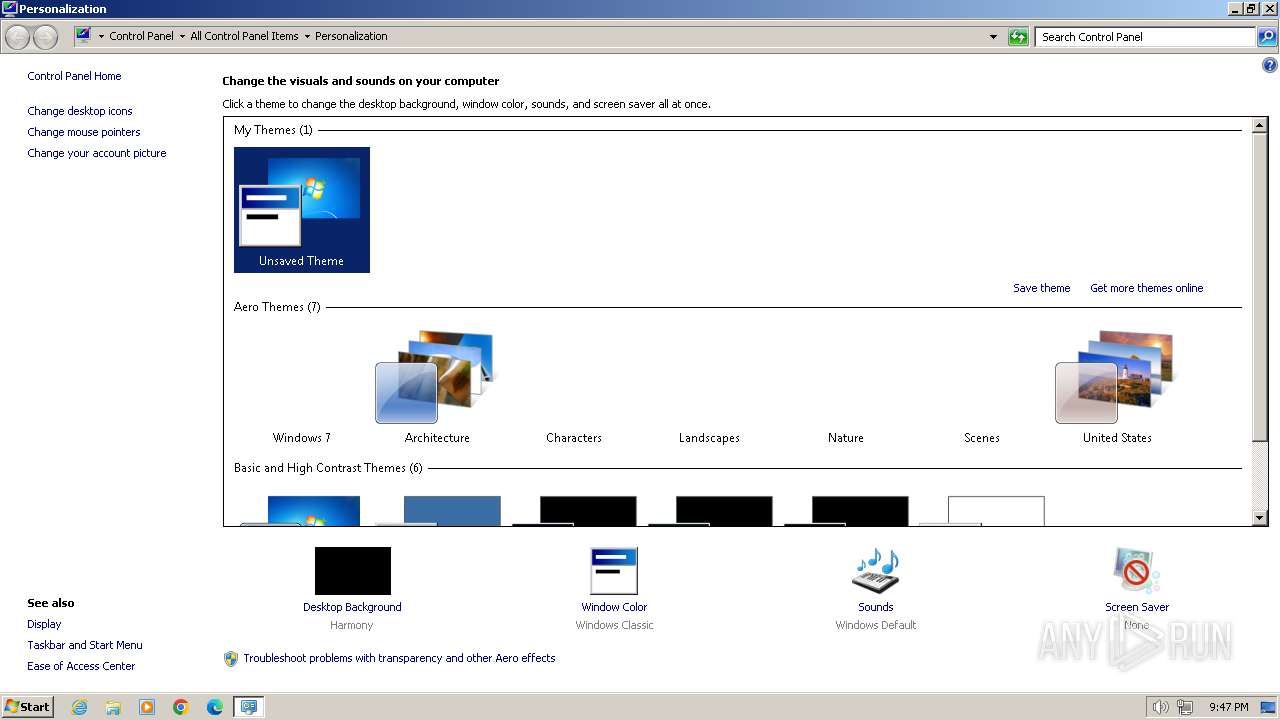The image size is (1280, 720).
Task: Open the Sounds music notes icon
Action: click(x=876, y=571)
